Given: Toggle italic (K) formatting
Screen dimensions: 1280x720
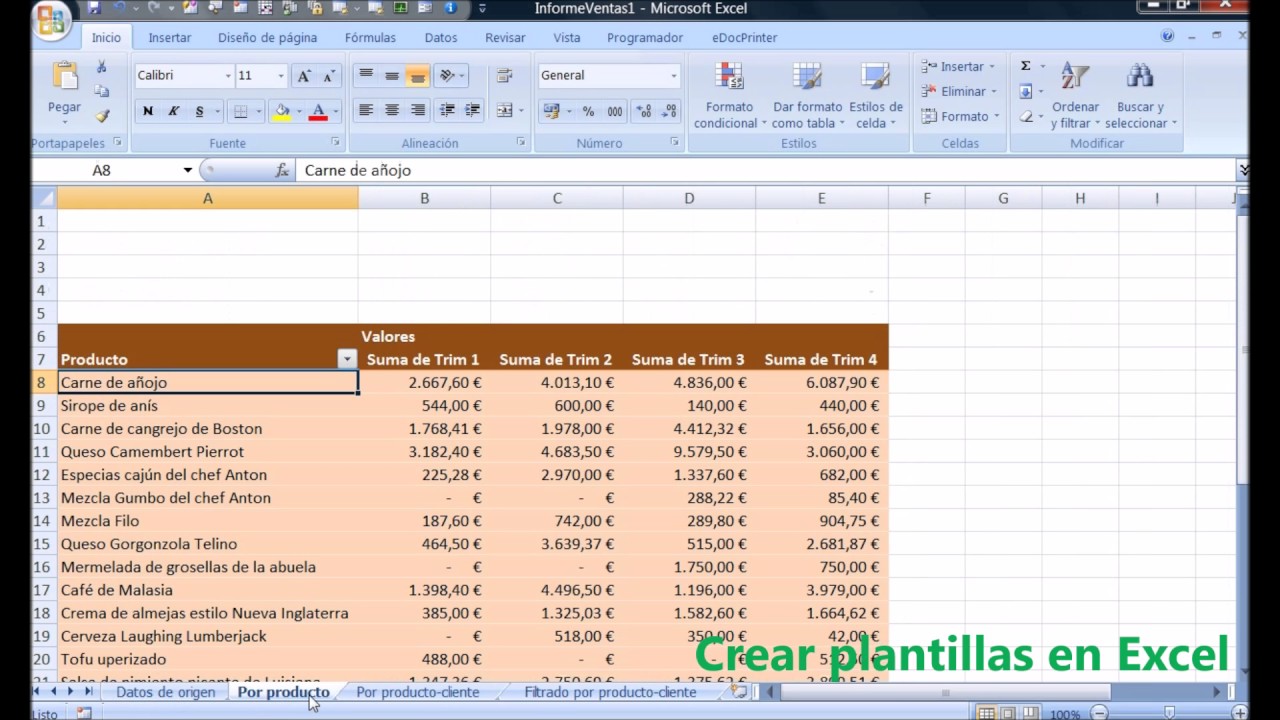Looking at the screenshot, I should tap(173, 111).
